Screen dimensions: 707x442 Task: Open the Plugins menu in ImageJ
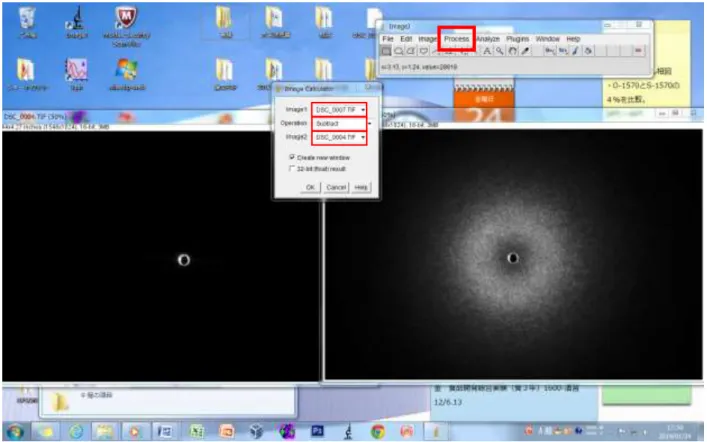[x=518, y=39]
